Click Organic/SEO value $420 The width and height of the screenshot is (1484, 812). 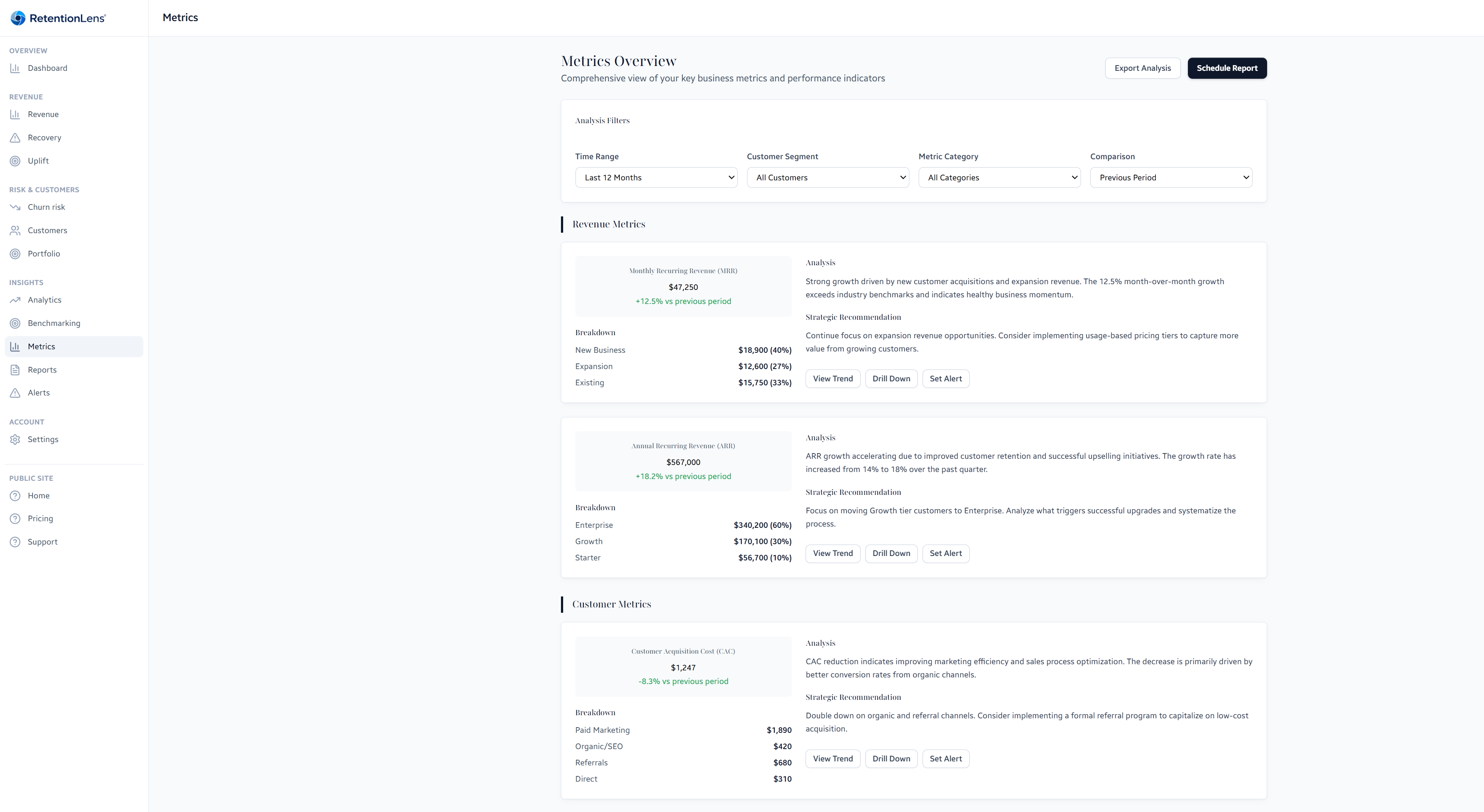pyautogui.click(x=782, y=746)
